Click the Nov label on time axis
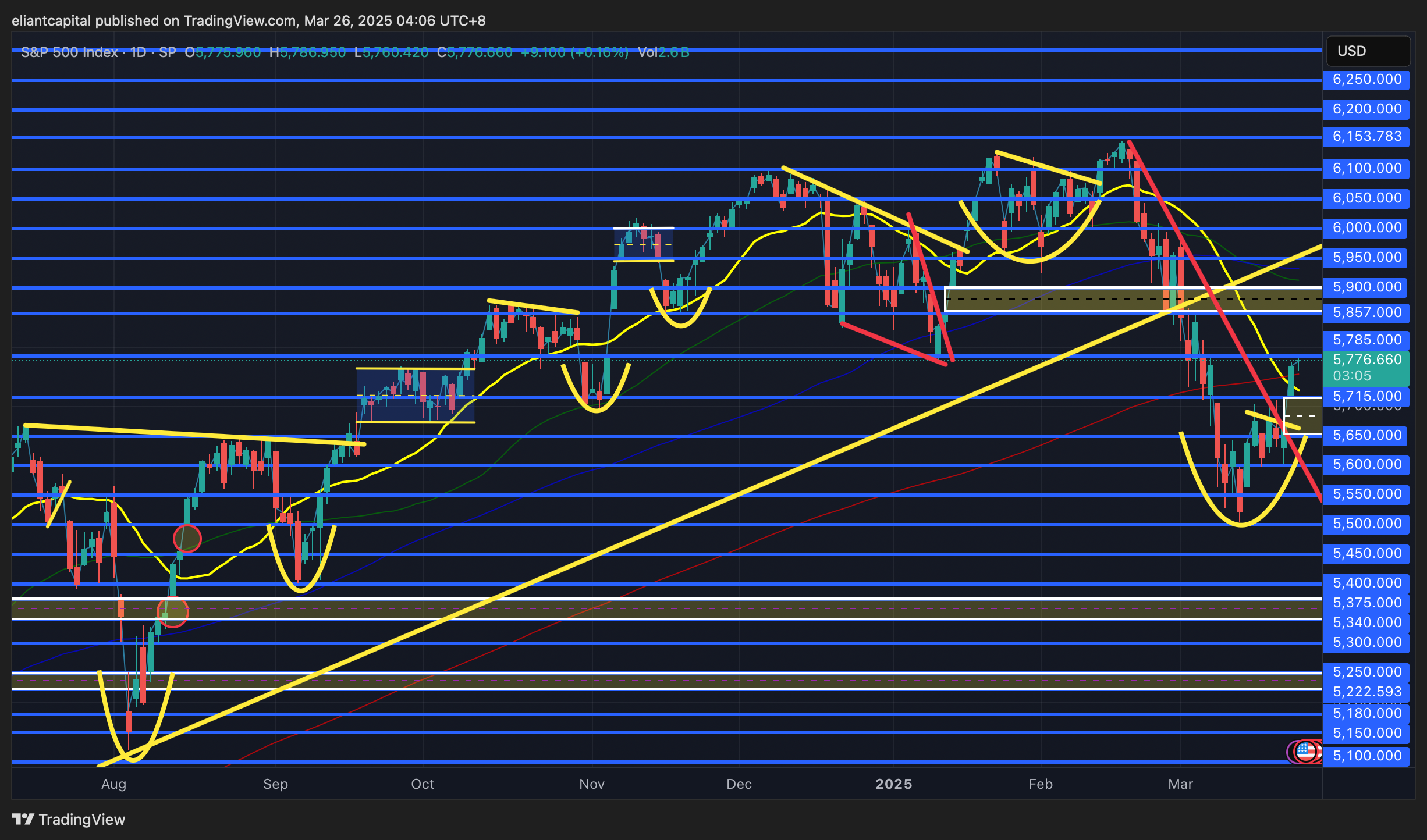The width and height of the screenshot is (1427, 840). coord(591,784)
